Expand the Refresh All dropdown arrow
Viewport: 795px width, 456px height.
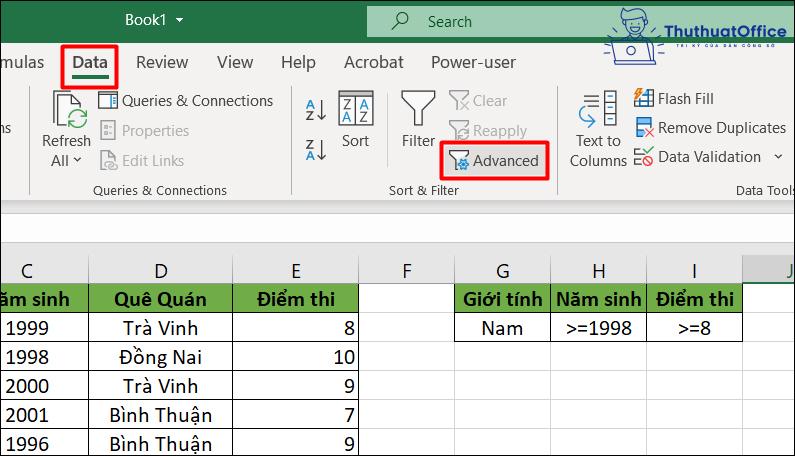[77, 160]
